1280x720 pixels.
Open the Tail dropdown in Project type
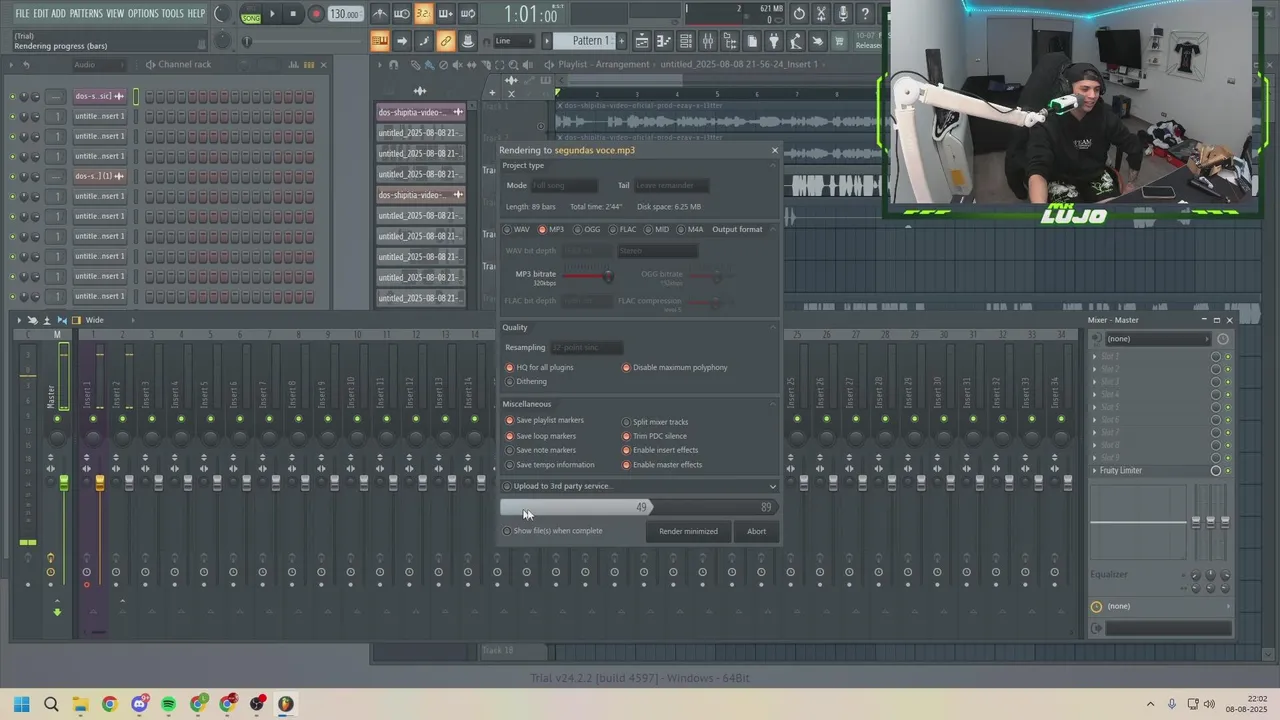pos(671,186)
